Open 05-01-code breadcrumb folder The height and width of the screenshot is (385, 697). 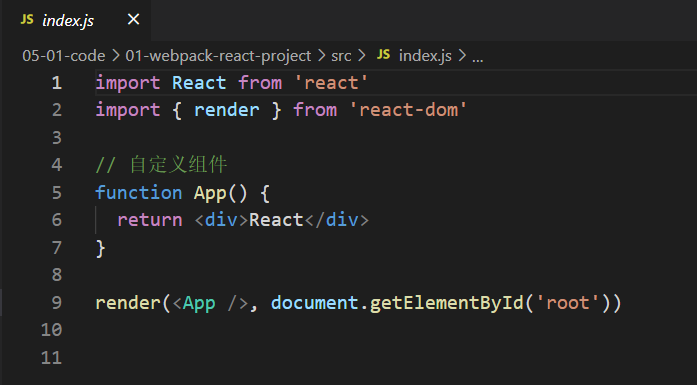64,56
